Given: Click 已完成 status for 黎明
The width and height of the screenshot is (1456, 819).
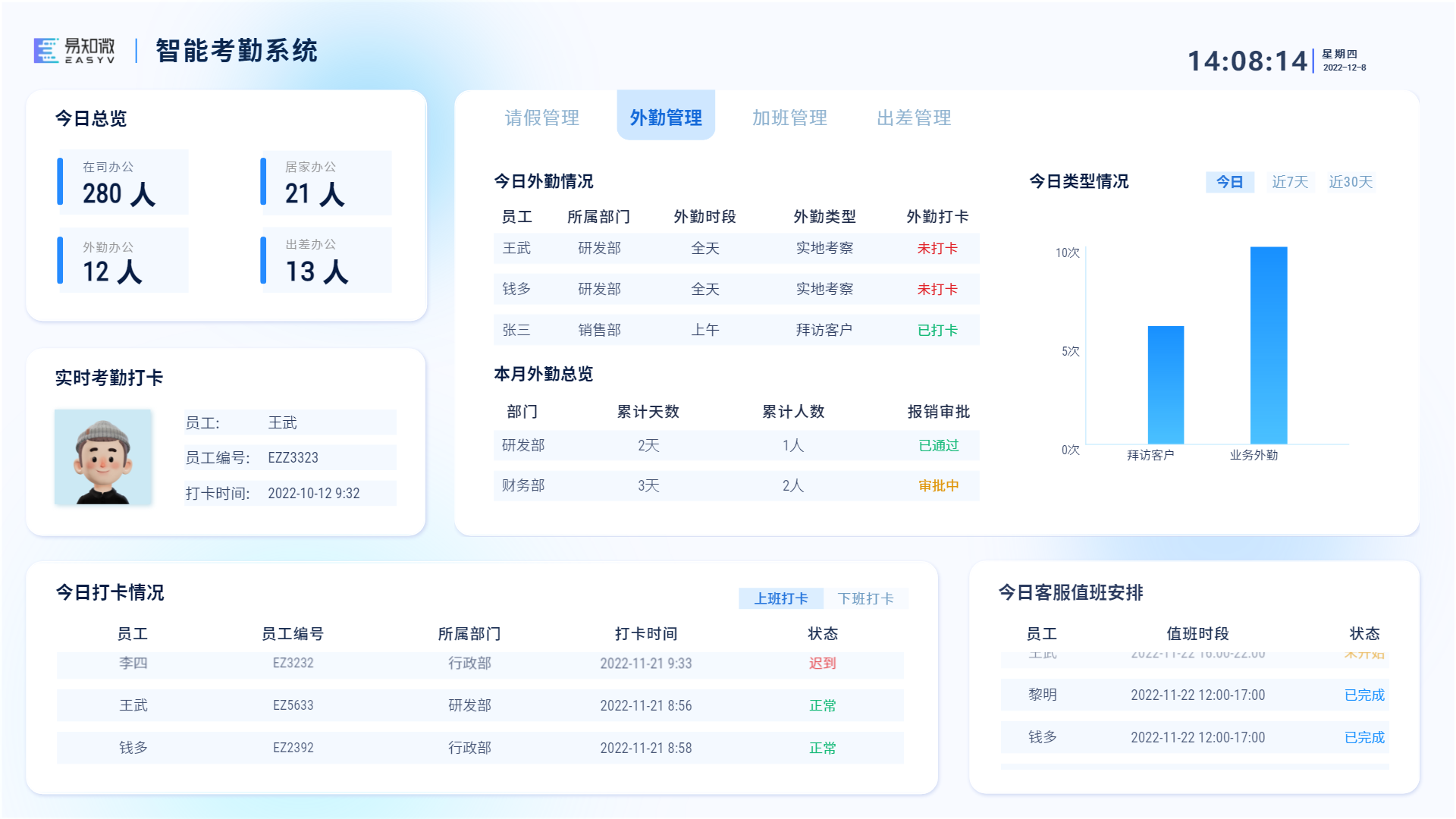Looking at the screenshot, I should click(x=1363, y=695).
